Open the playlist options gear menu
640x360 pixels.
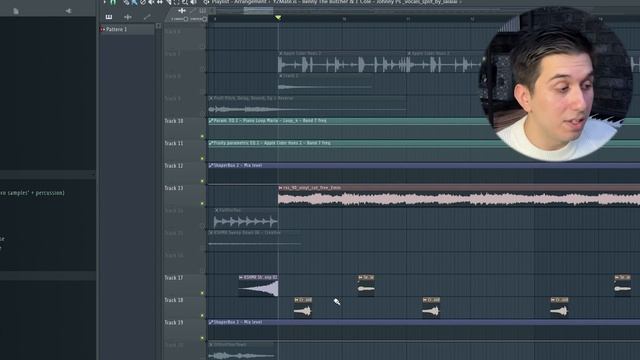tap(206, 2)
